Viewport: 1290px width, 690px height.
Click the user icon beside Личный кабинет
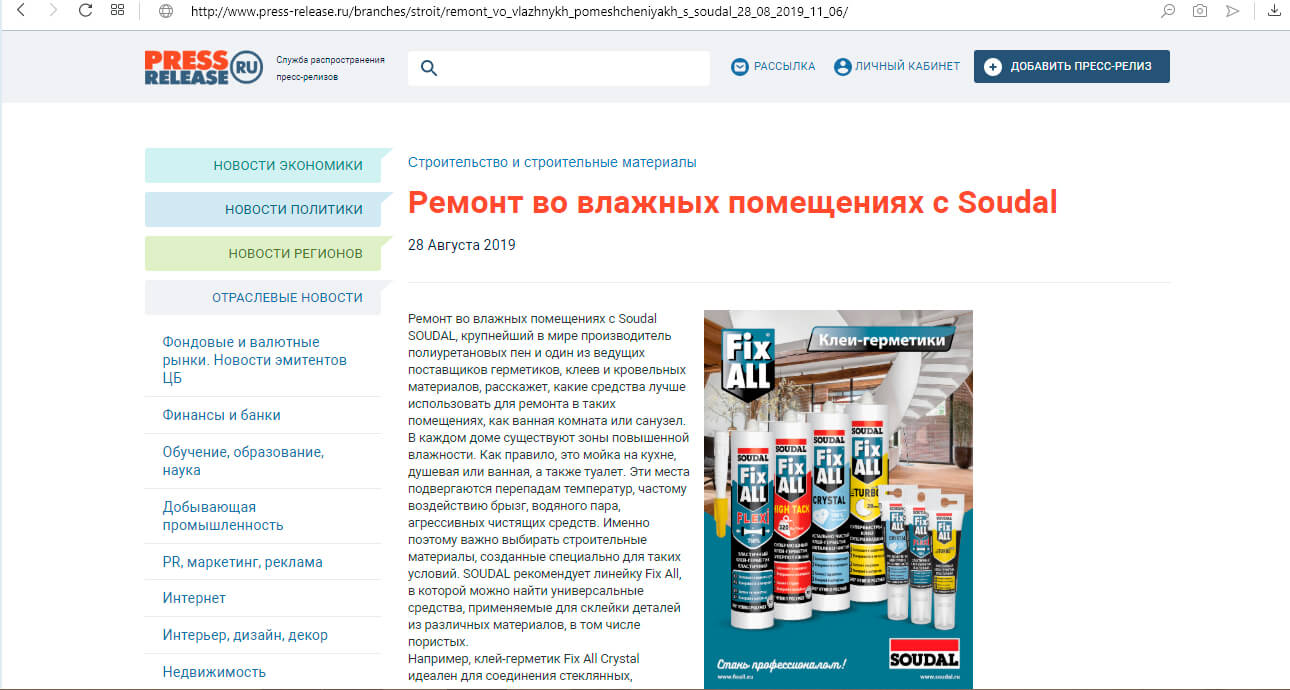coord(842,67)
